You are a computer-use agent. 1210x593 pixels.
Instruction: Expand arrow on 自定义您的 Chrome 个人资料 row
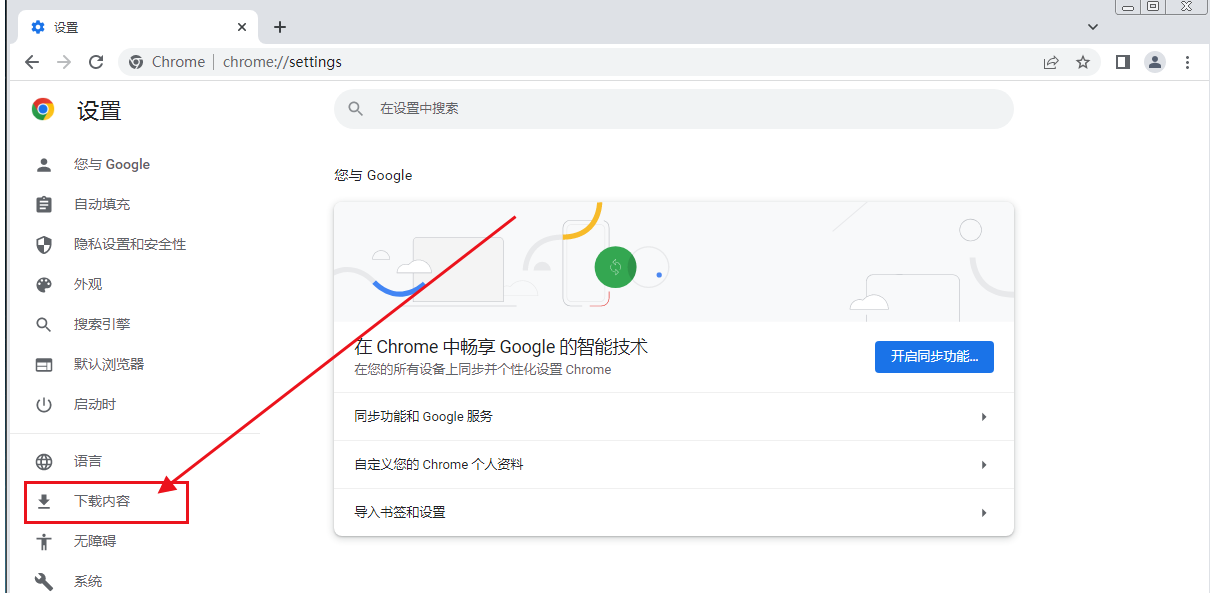click(984, 464)
